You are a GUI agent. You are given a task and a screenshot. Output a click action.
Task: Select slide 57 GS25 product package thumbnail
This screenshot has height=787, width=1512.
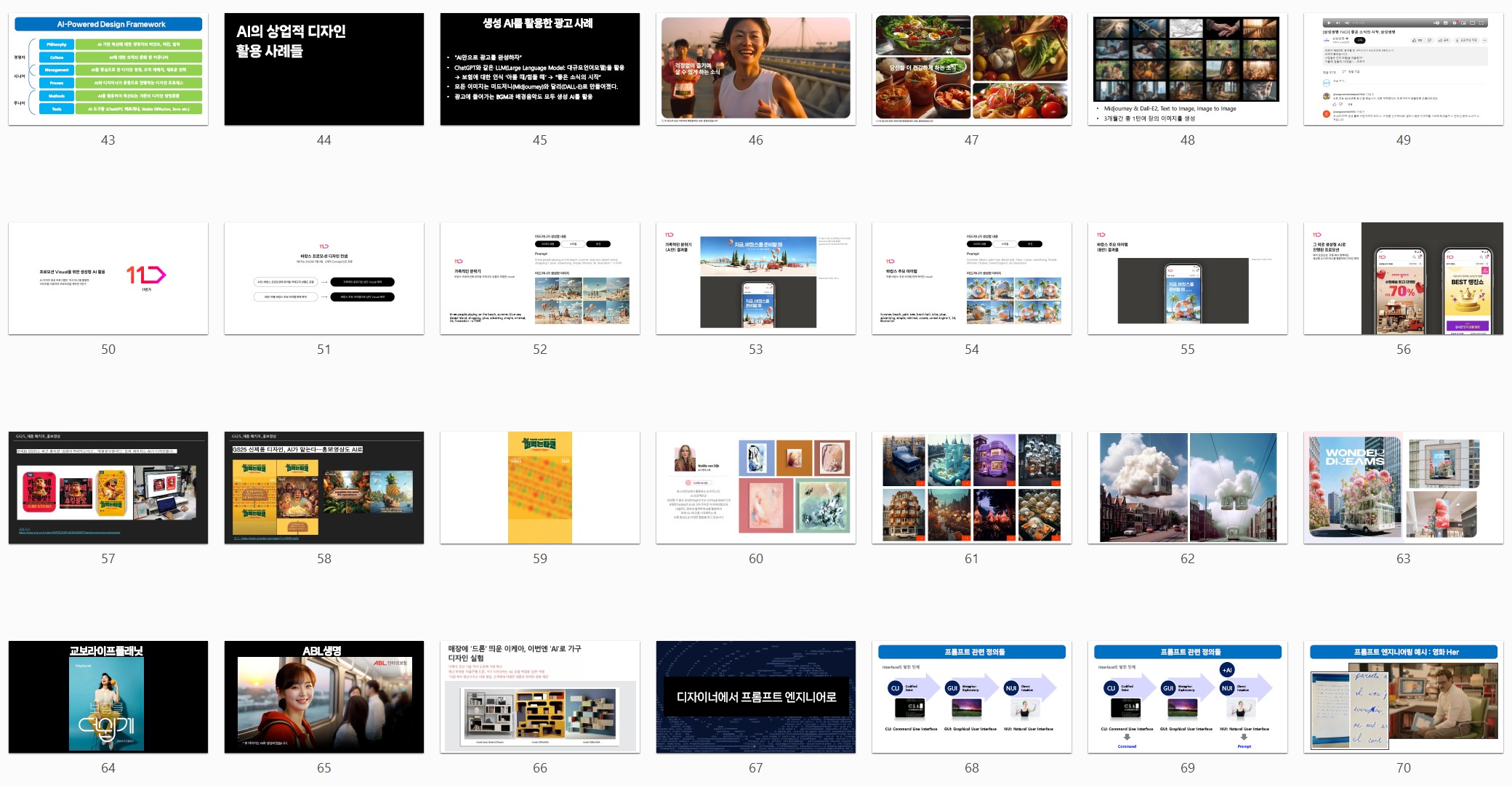(108, 488)
